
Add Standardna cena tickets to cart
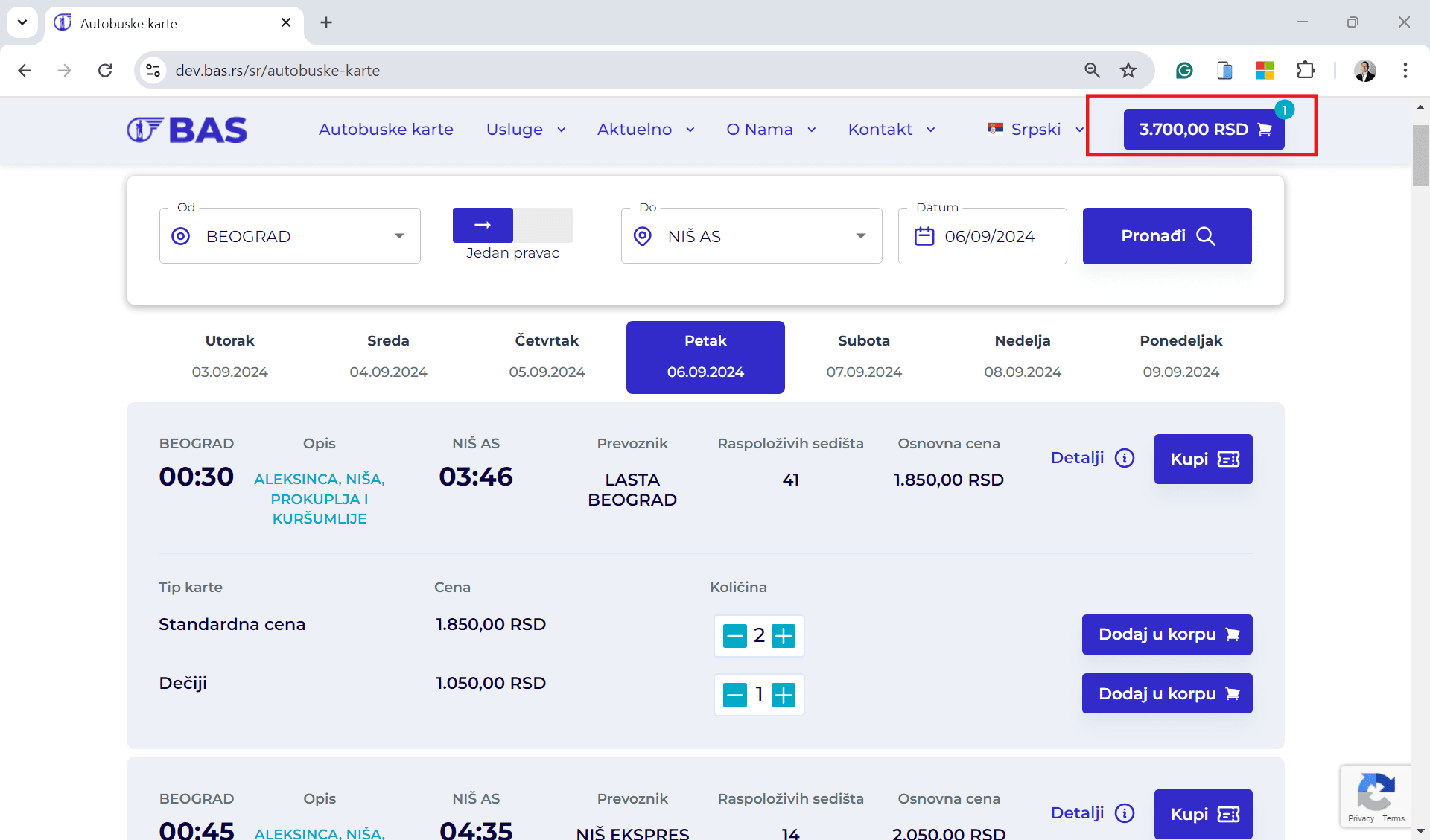pyautogui.click(x=1167, y=634)
